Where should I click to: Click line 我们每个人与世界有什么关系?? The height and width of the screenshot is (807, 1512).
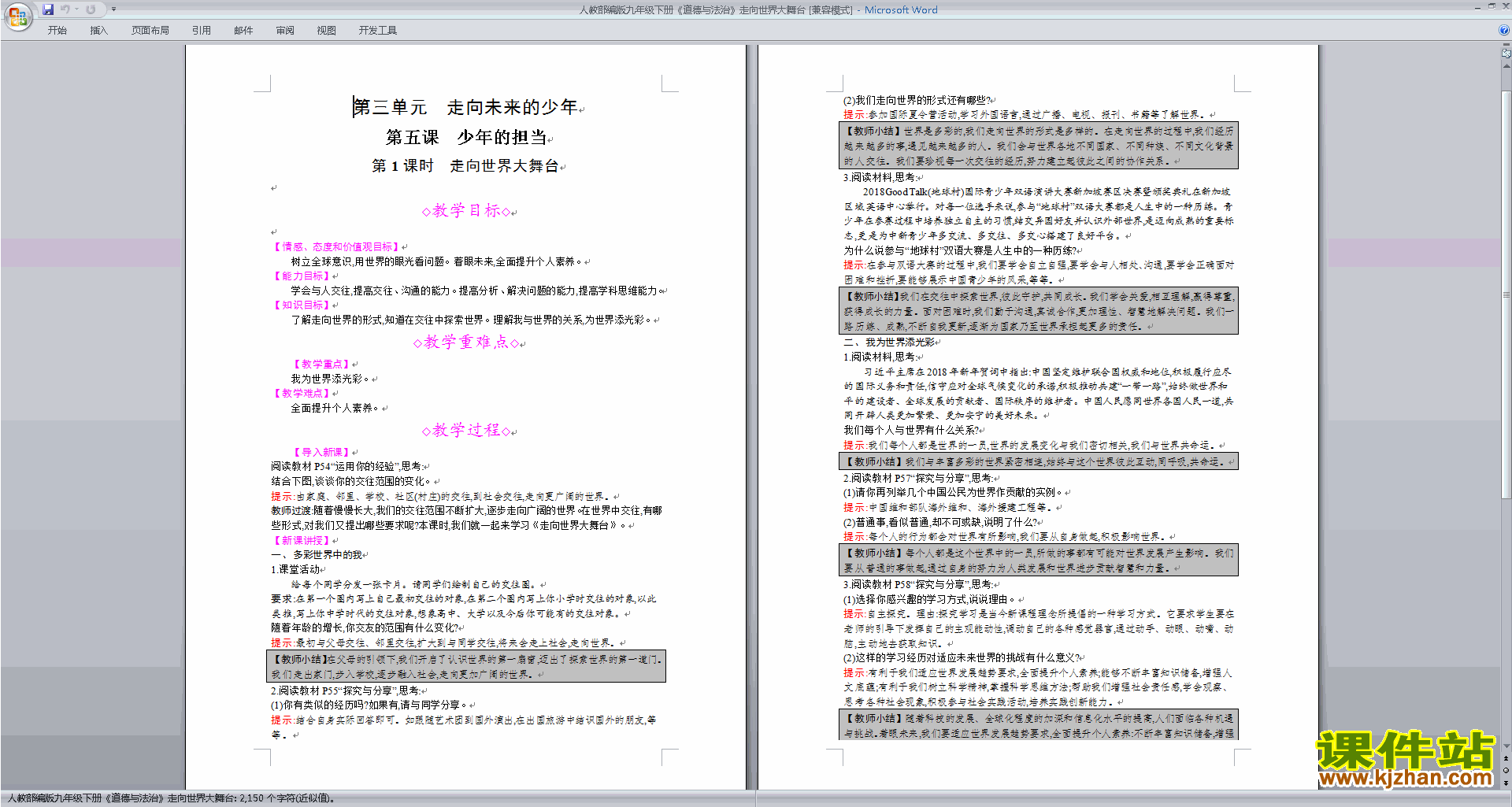910,430
